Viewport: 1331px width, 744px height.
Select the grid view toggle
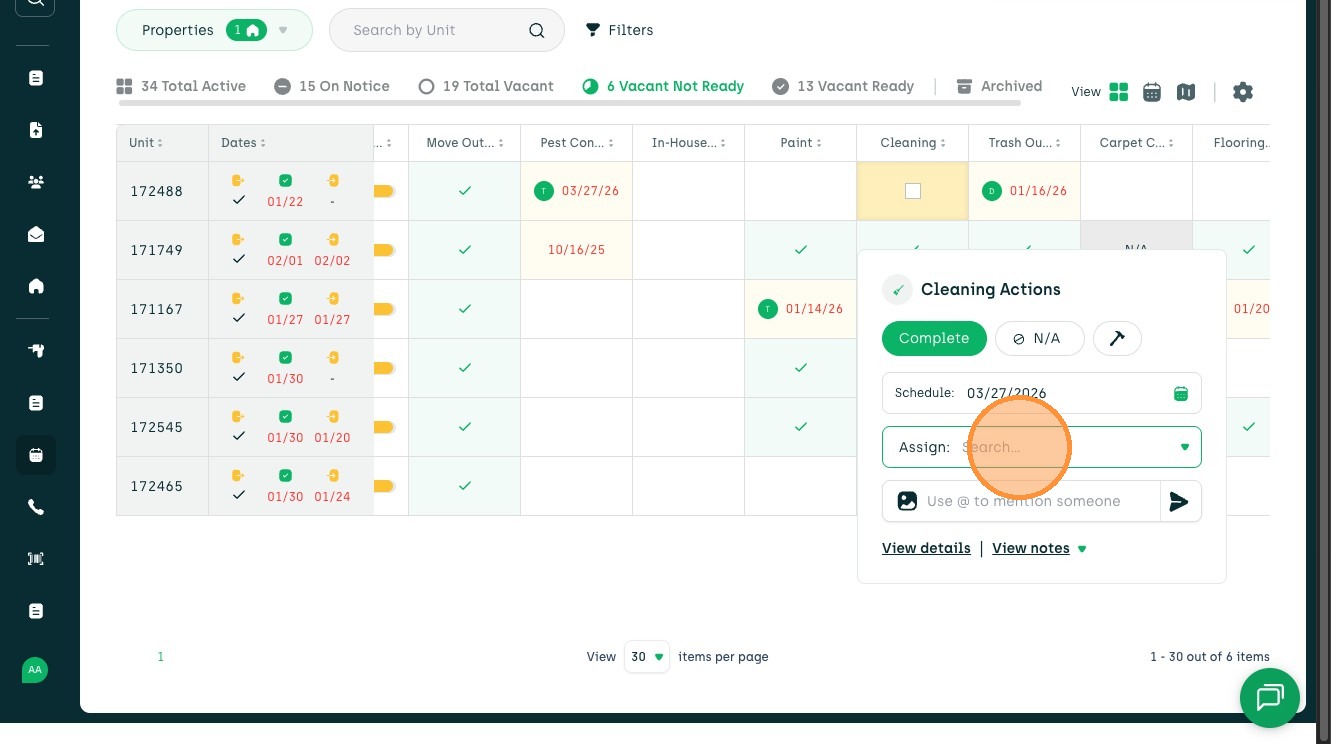(1119, 92)
